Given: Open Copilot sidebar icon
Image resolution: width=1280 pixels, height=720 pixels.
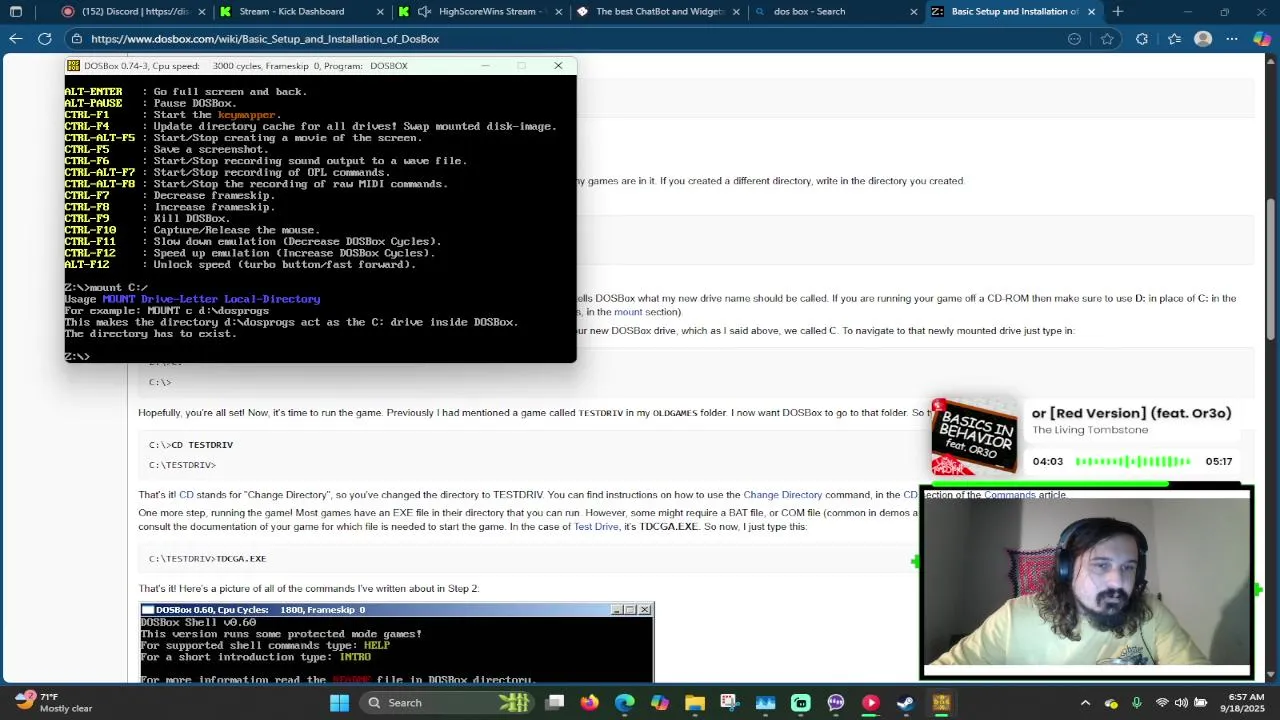Looking at the screenshot, I should click(1262, 39).
